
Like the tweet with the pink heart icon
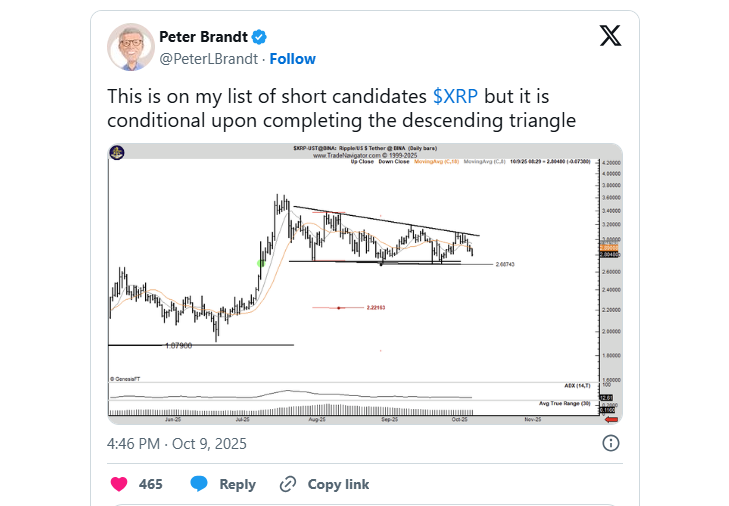click(118, 484)
